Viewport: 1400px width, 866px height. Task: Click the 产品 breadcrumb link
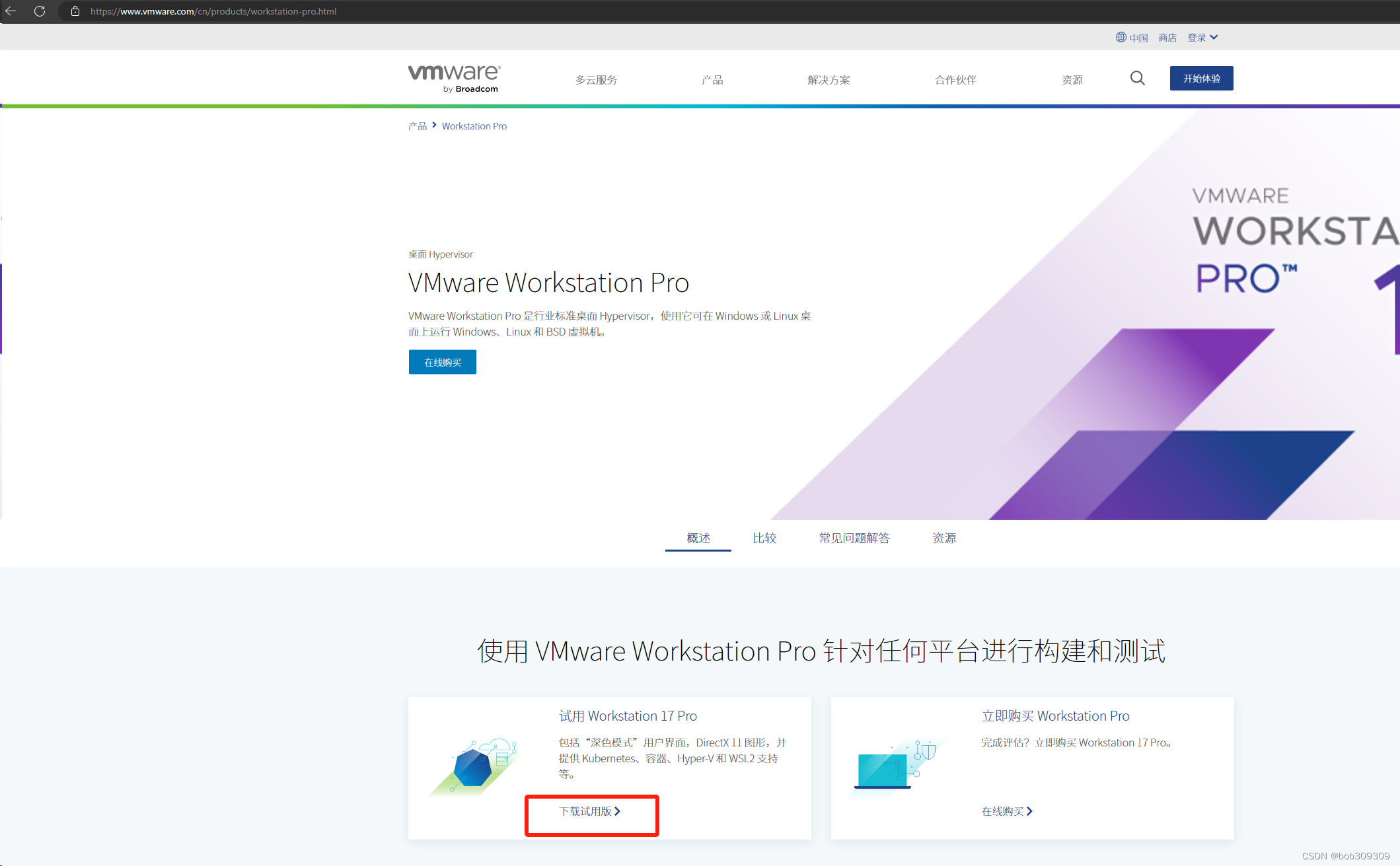pos(418,126)
